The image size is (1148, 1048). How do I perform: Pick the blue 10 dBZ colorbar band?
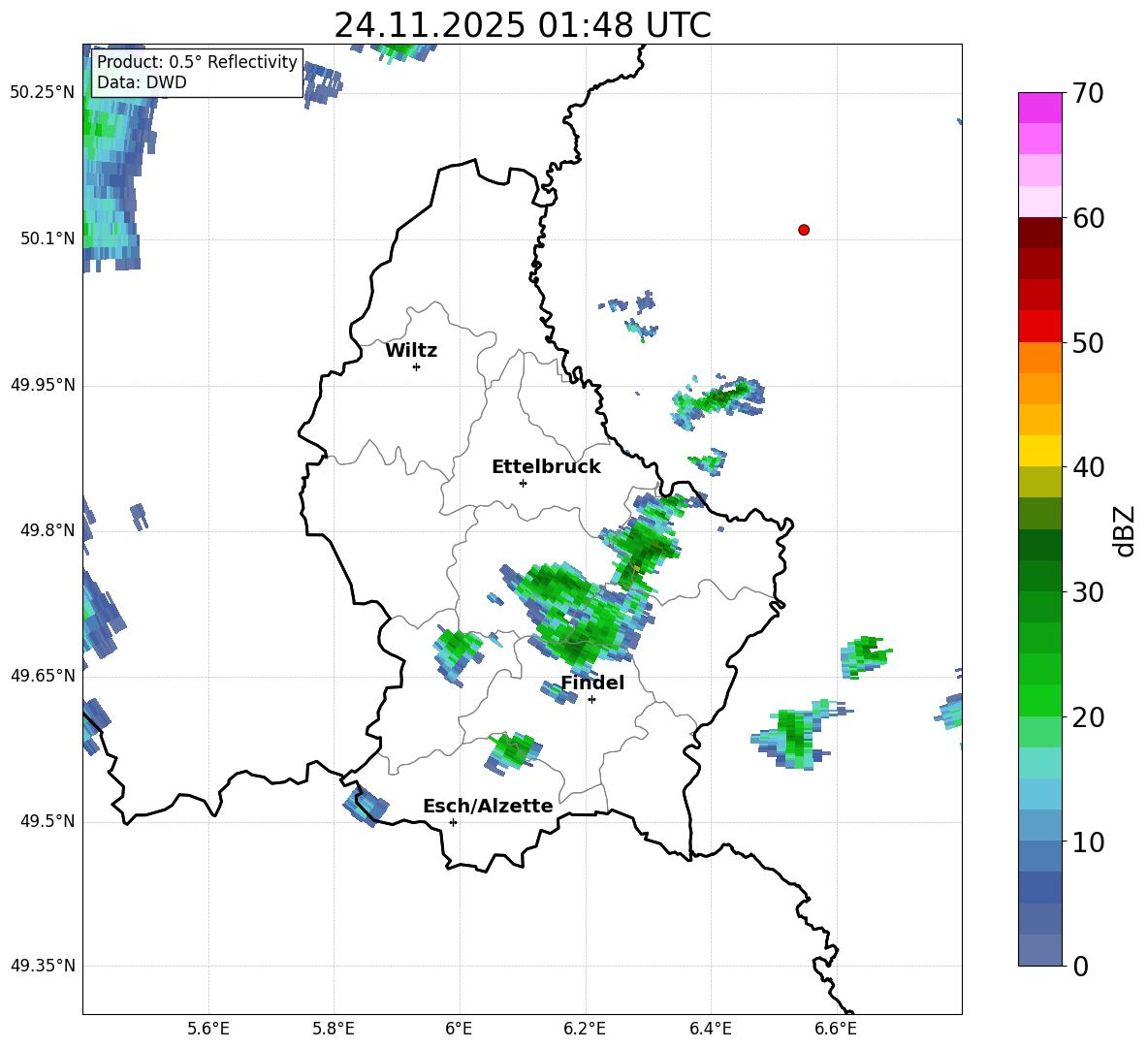tap(1039, 856)
